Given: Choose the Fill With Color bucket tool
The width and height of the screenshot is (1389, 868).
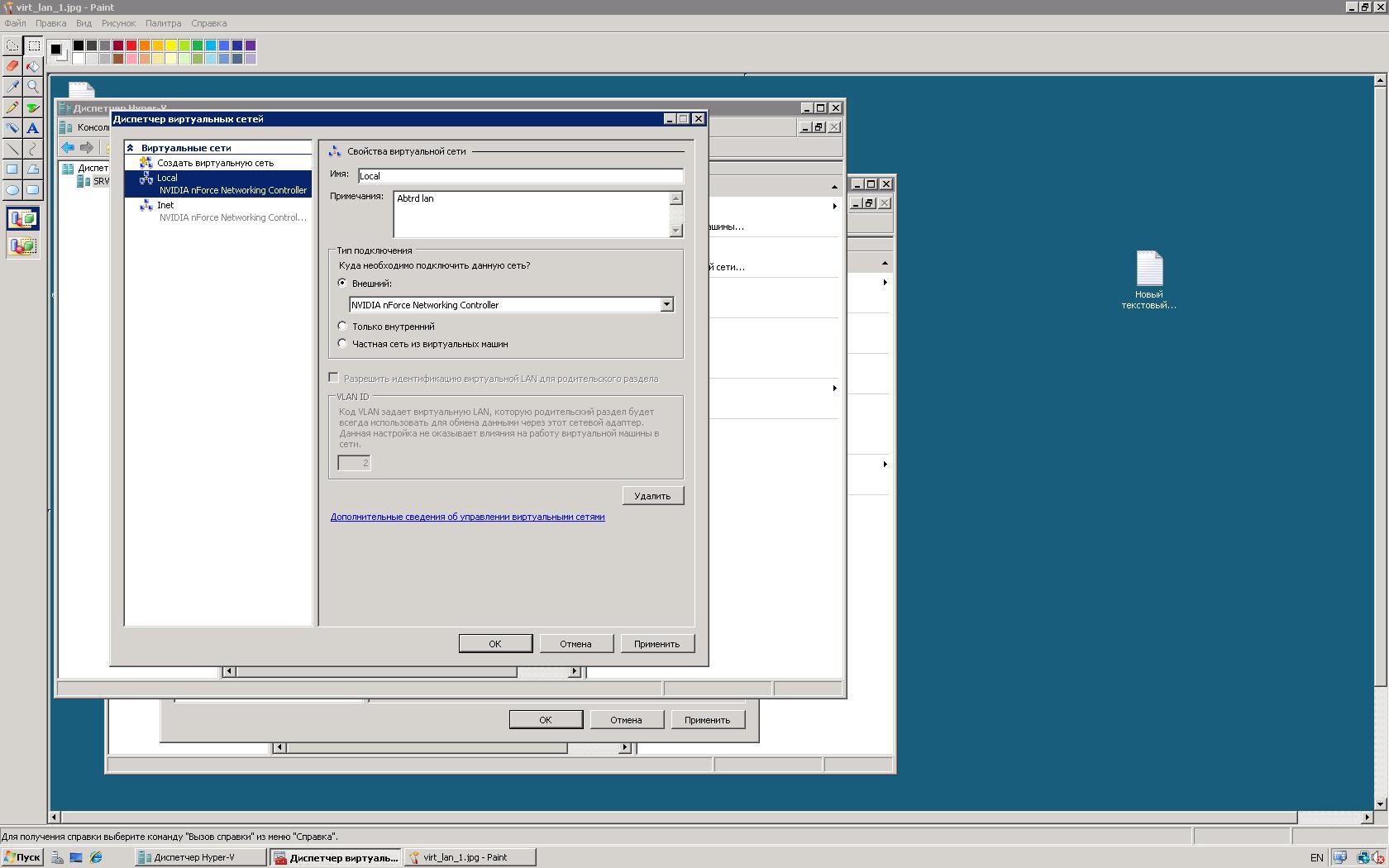Looking at the screenshot, I should [33, 66].
